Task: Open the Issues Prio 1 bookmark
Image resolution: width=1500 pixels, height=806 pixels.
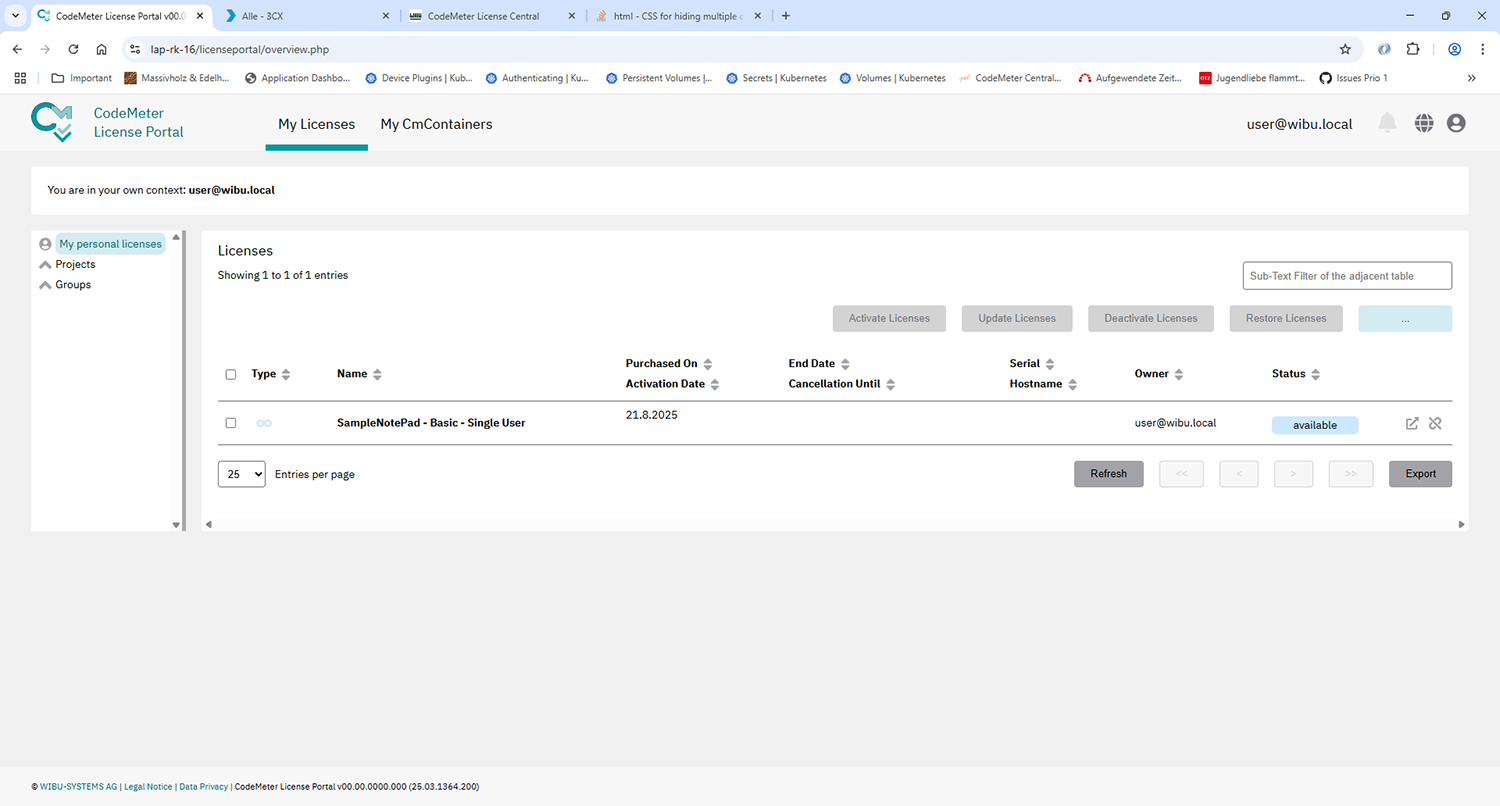Action: point(1353,78)
